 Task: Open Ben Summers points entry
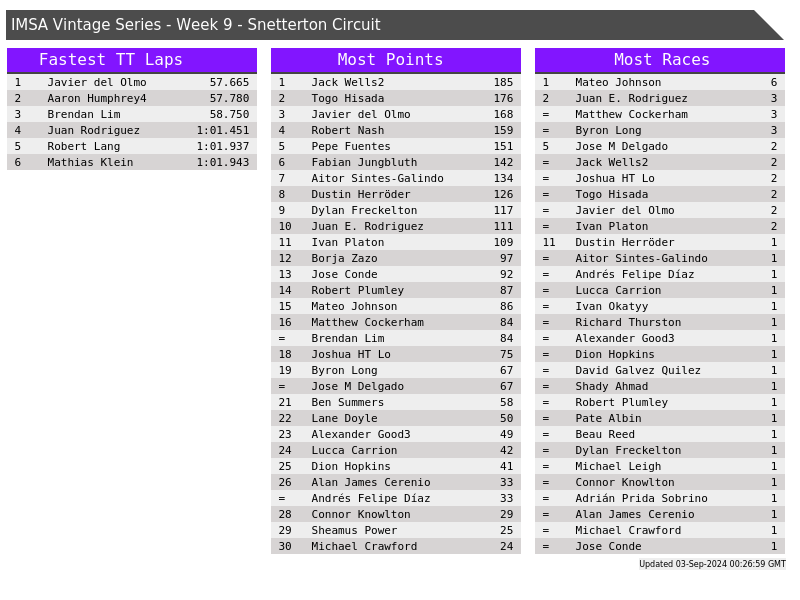[347, 403]
